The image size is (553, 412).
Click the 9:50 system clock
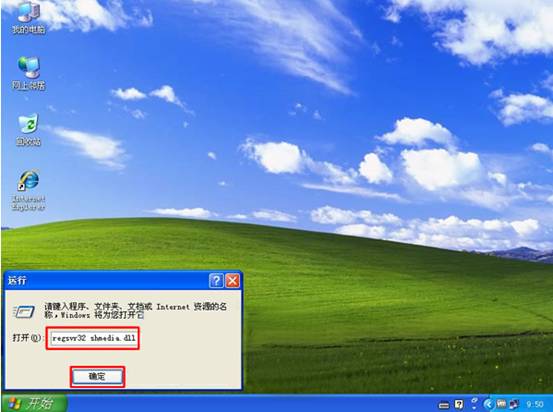(535, 404)
